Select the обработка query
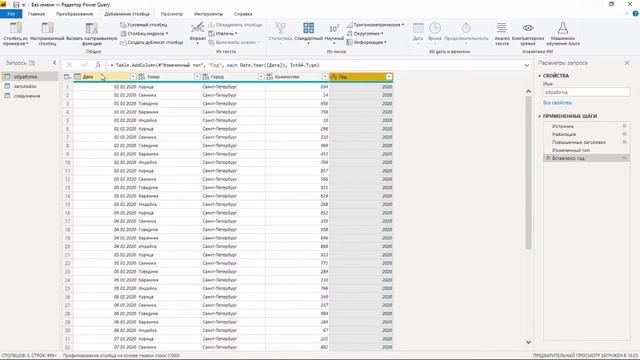The height and width of the screenshot is (360, 640). point(30,77)
